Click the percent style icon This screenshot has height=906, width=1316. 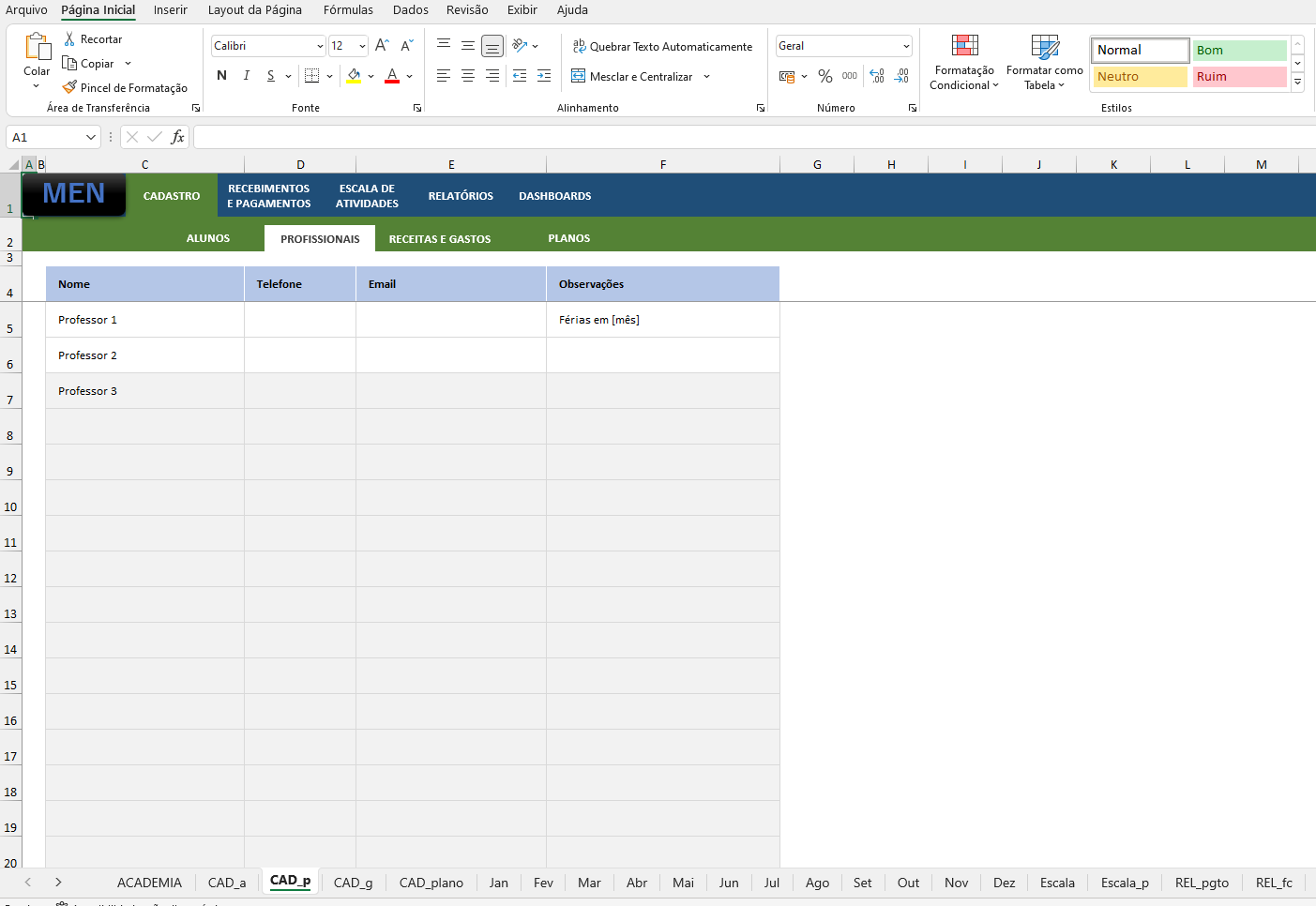(x=824, y=76)
